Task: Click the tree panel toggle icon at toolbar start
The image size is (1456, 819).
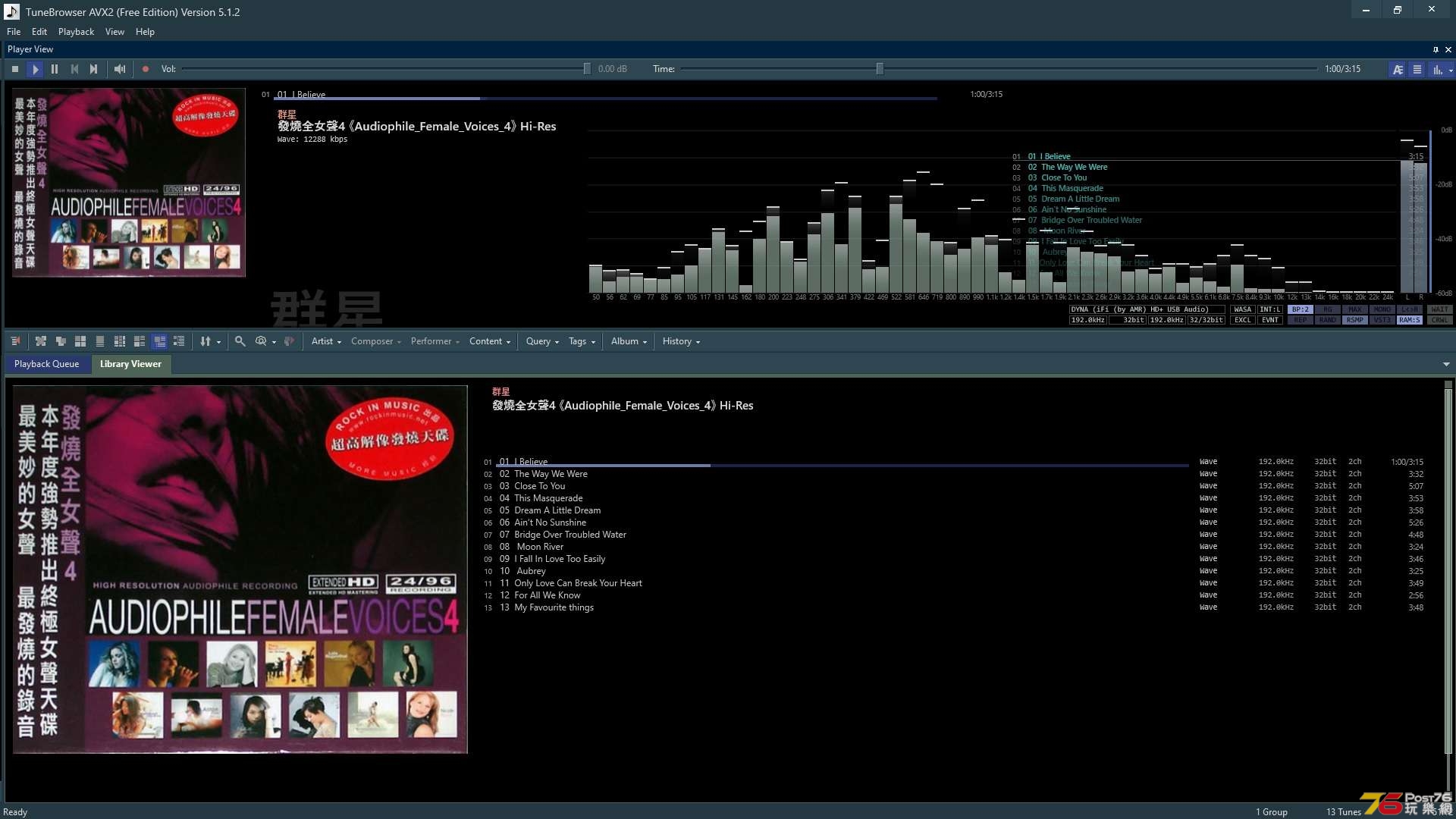Action: point(15,341)
